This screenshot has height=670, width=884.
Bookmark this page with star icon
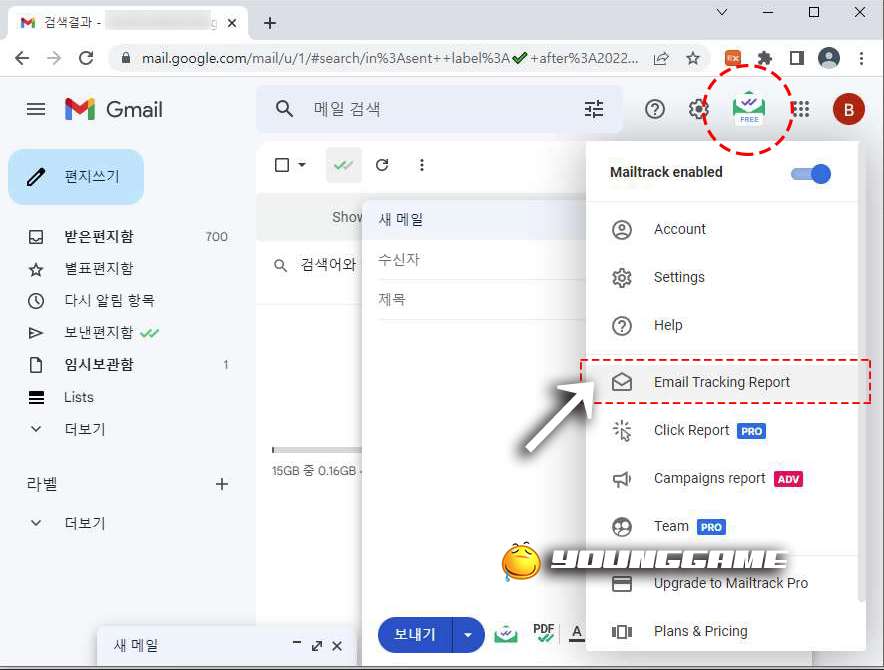(x=693, y=58)
